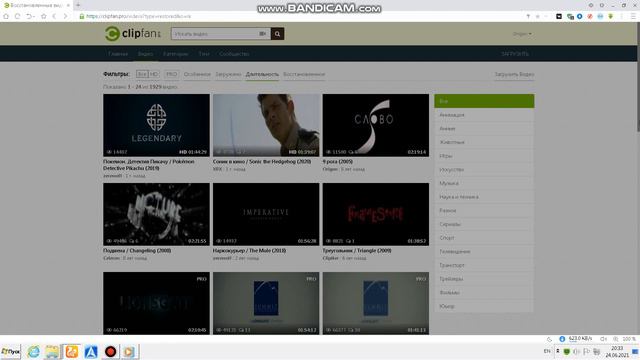Select the Аниме category
640x360 pixels.
pyautogui.click(x=484, y=129)
